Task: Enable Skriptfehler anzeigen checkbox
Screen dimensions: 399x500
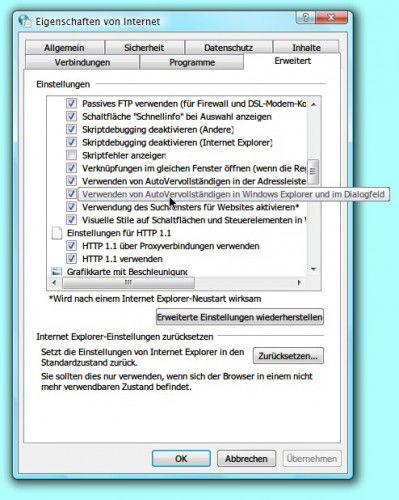Action: 71,155
